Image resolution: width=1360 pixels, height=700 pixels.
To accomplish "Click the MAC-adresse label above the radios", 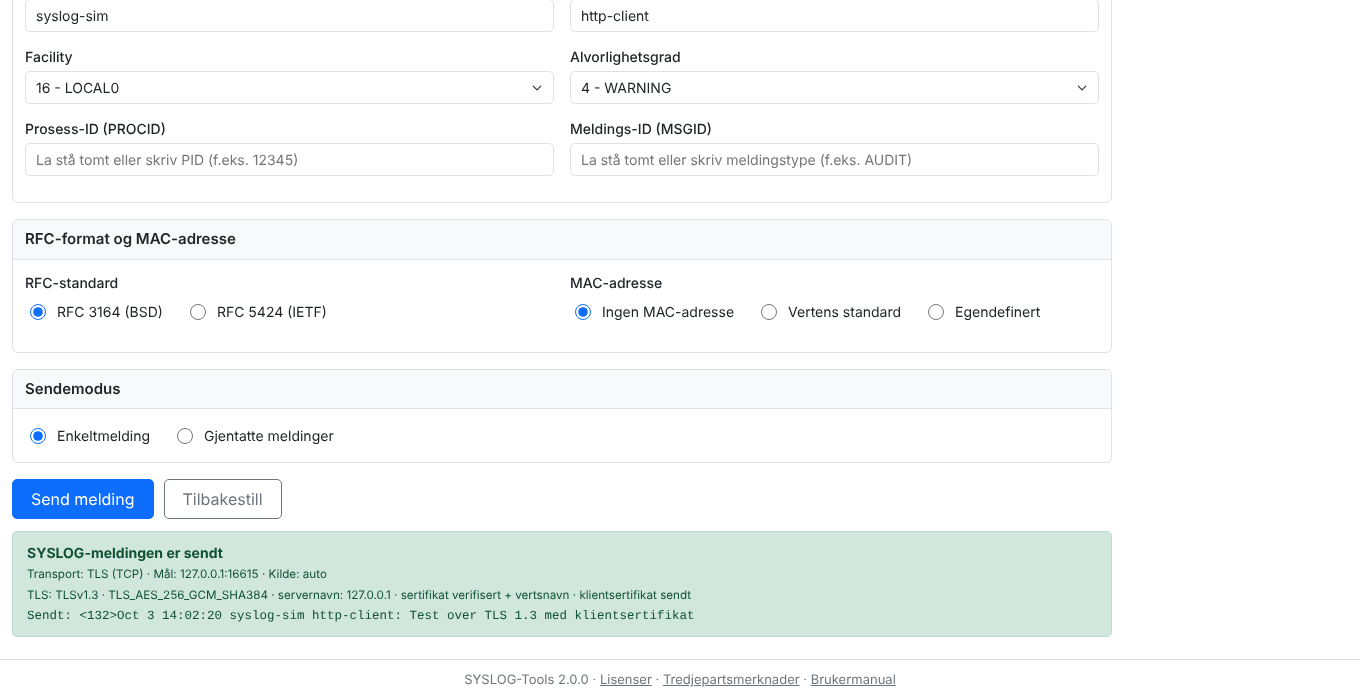I will click(616, 283).
